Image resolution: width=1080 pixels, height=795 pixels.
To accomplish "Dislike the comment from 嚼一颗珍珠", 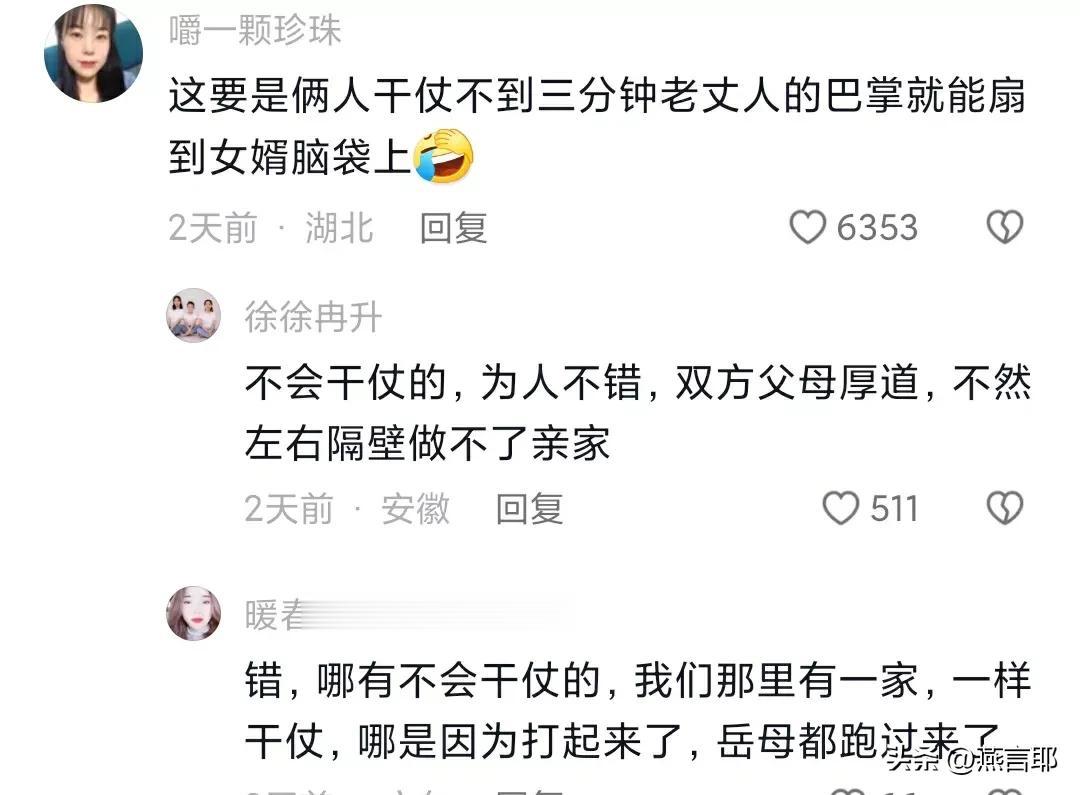I will click(1005, 227).
